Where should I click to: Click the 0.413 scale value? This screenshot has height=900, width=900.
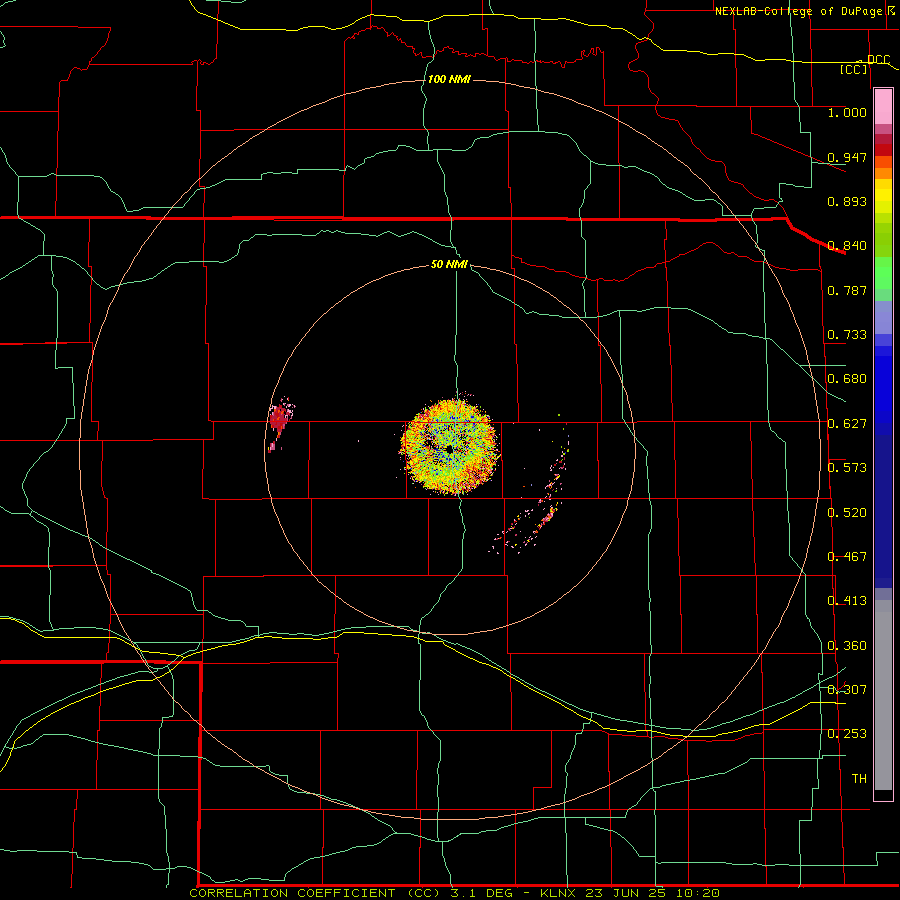click(x=847, y=601)
